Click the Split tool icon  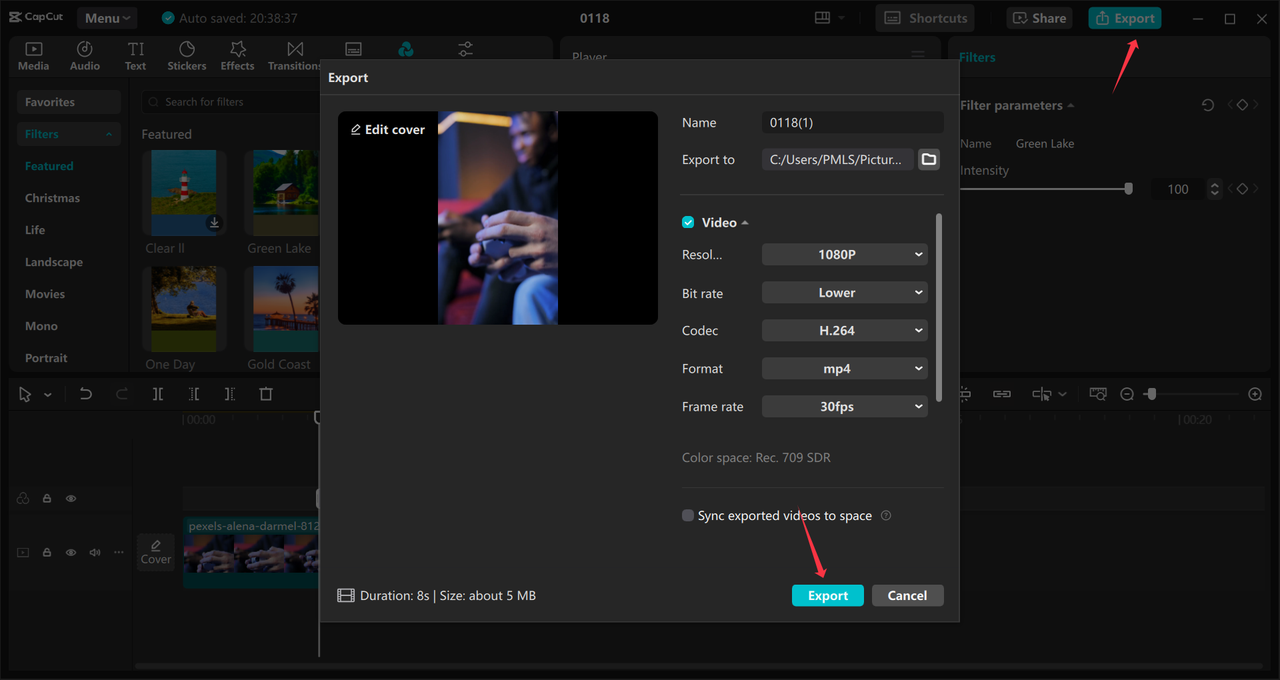[x=158, y=394]
